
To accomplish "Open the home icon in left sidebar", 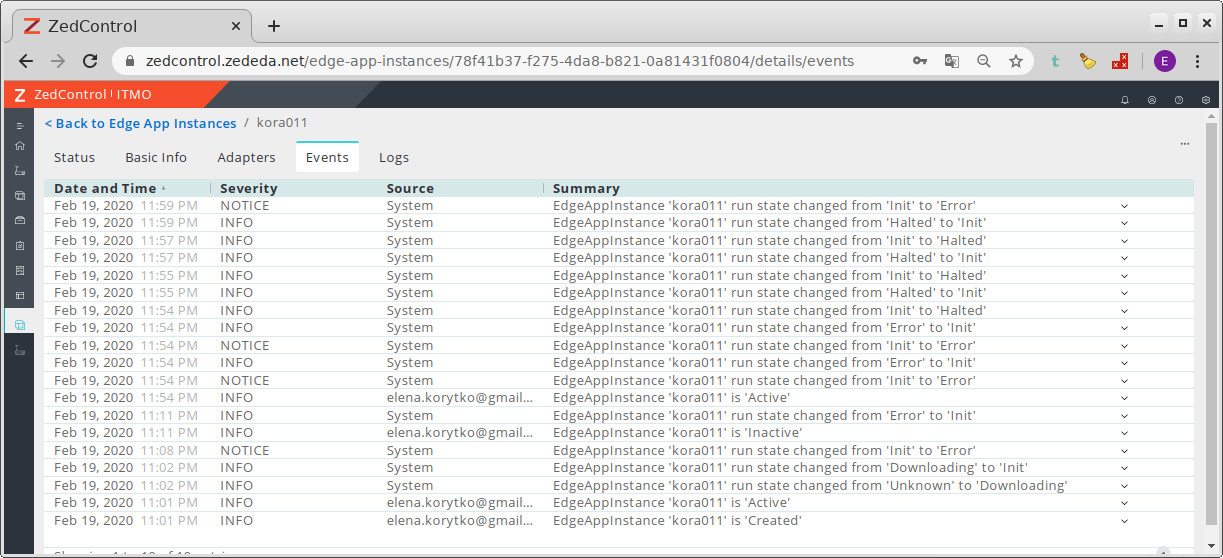I will (20, 146).
